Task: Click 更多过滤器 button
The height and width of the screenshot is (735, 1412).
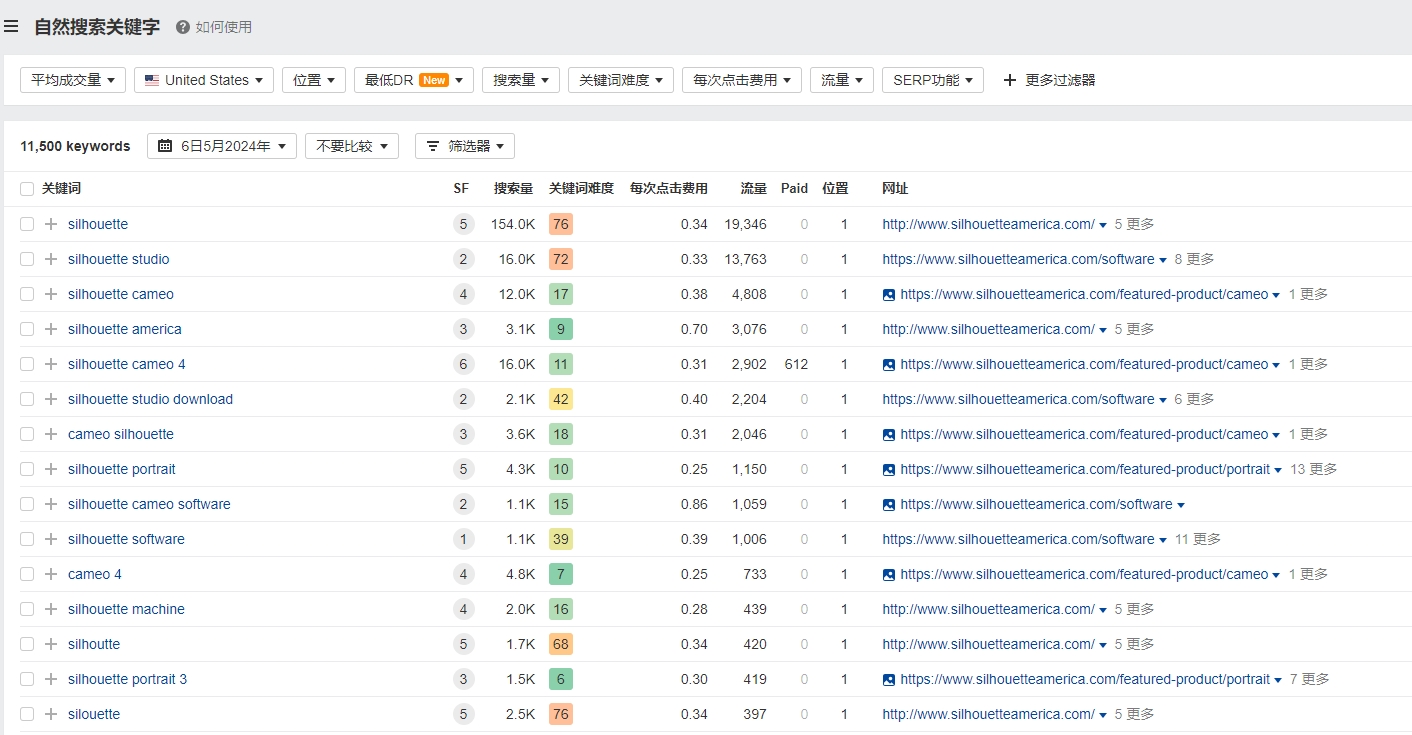Action: tap(1049, 80)
